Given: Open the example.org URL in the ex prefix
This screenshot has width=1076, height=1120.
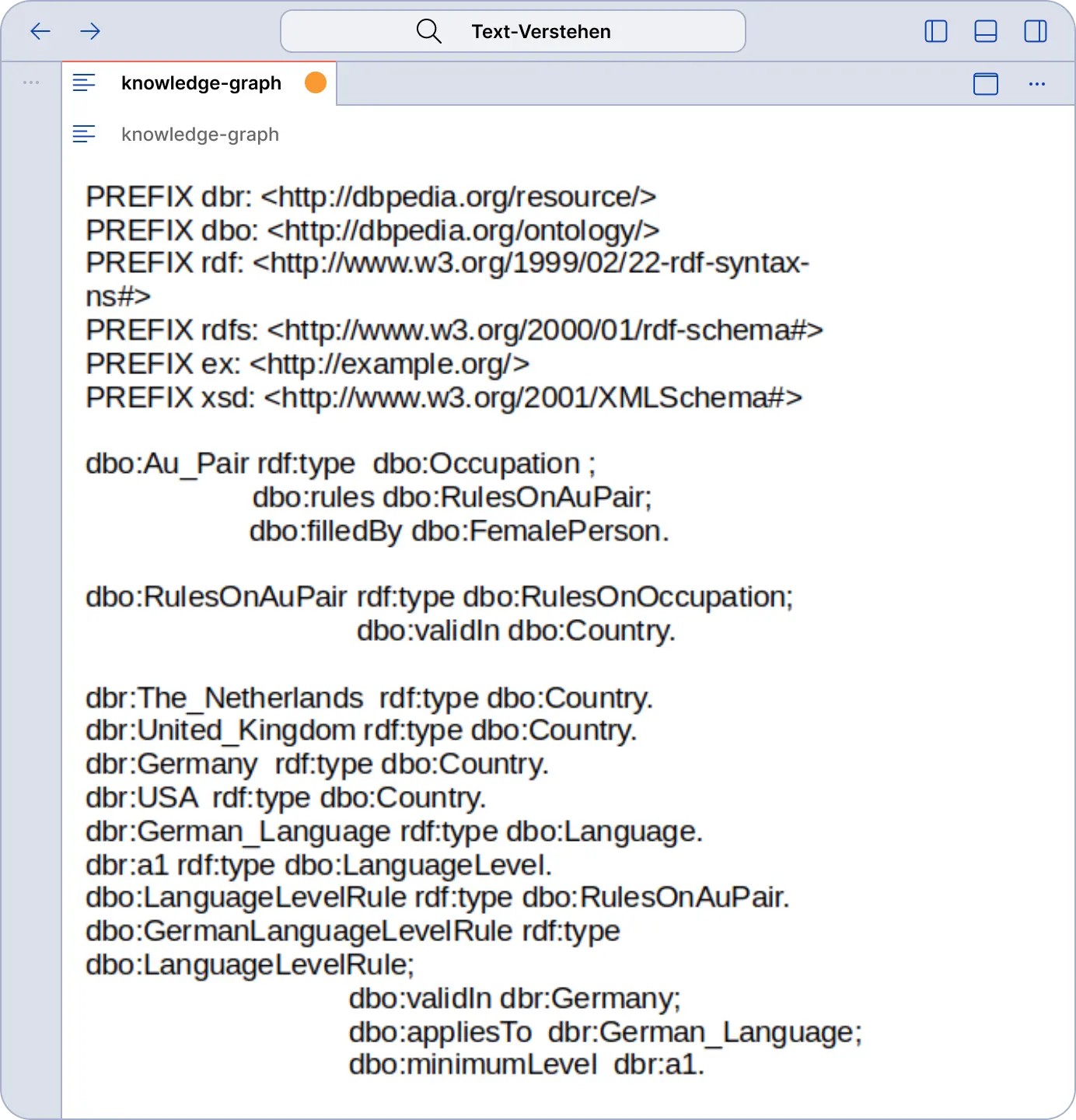Looking at the screenshot, I should 390,364.
